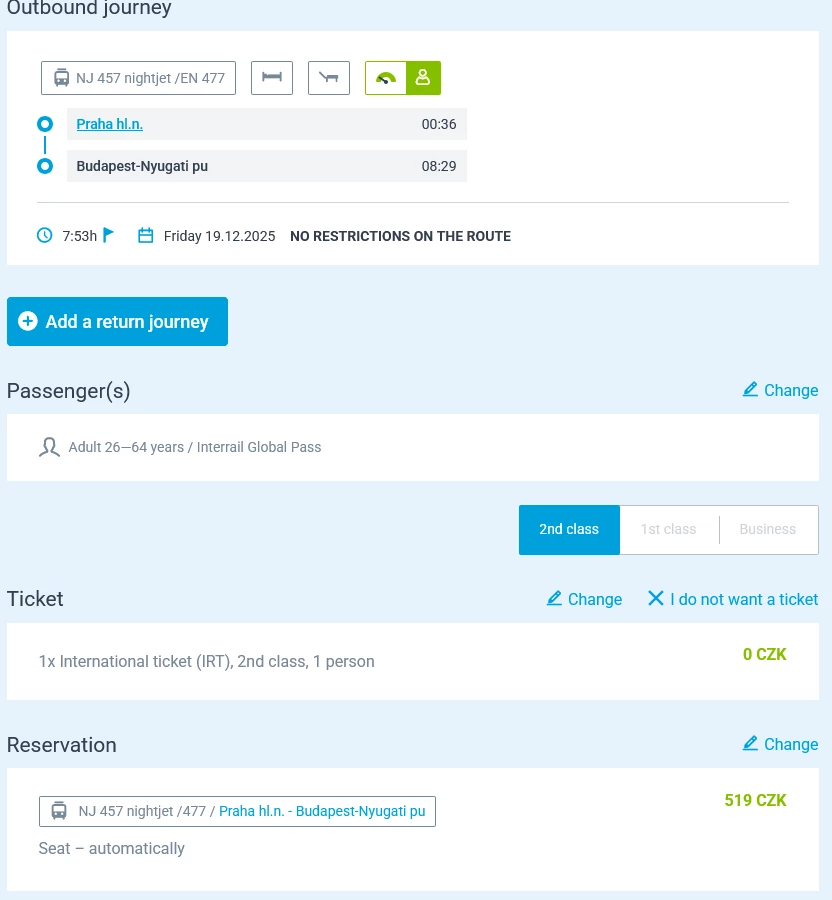Click the green occupancy gauge icon
The image size is (832, 900).
coord(386,78)
